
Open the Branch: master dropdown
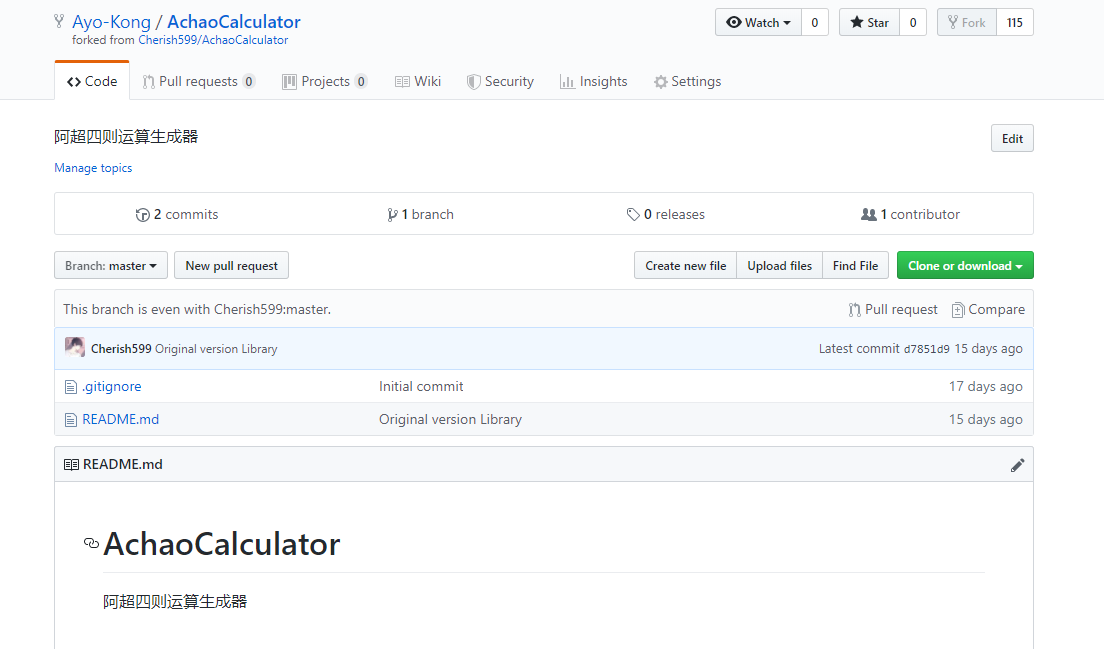coord(111,265)
